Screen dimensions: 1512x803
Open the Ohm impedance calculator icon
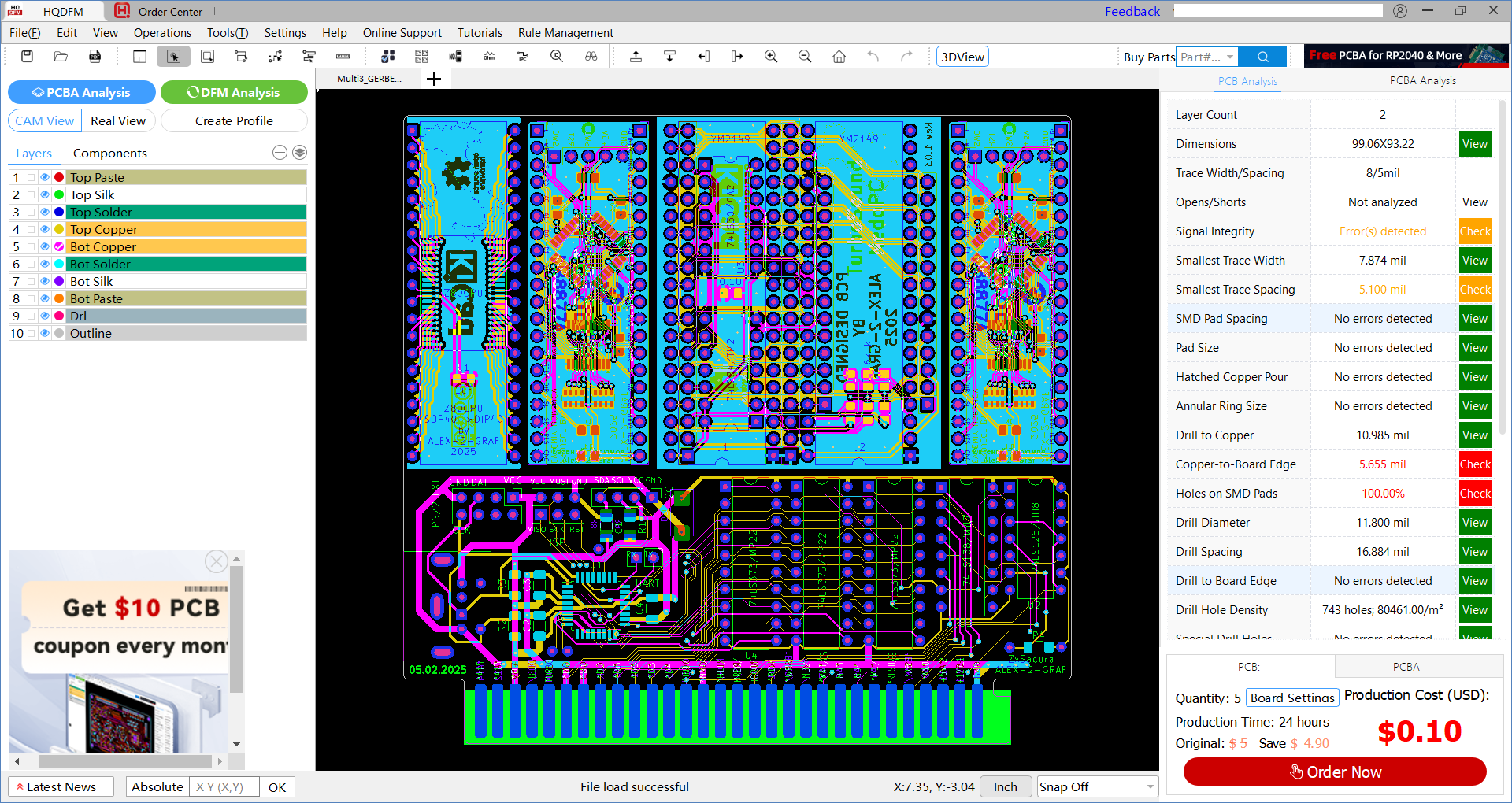[489, 57]
